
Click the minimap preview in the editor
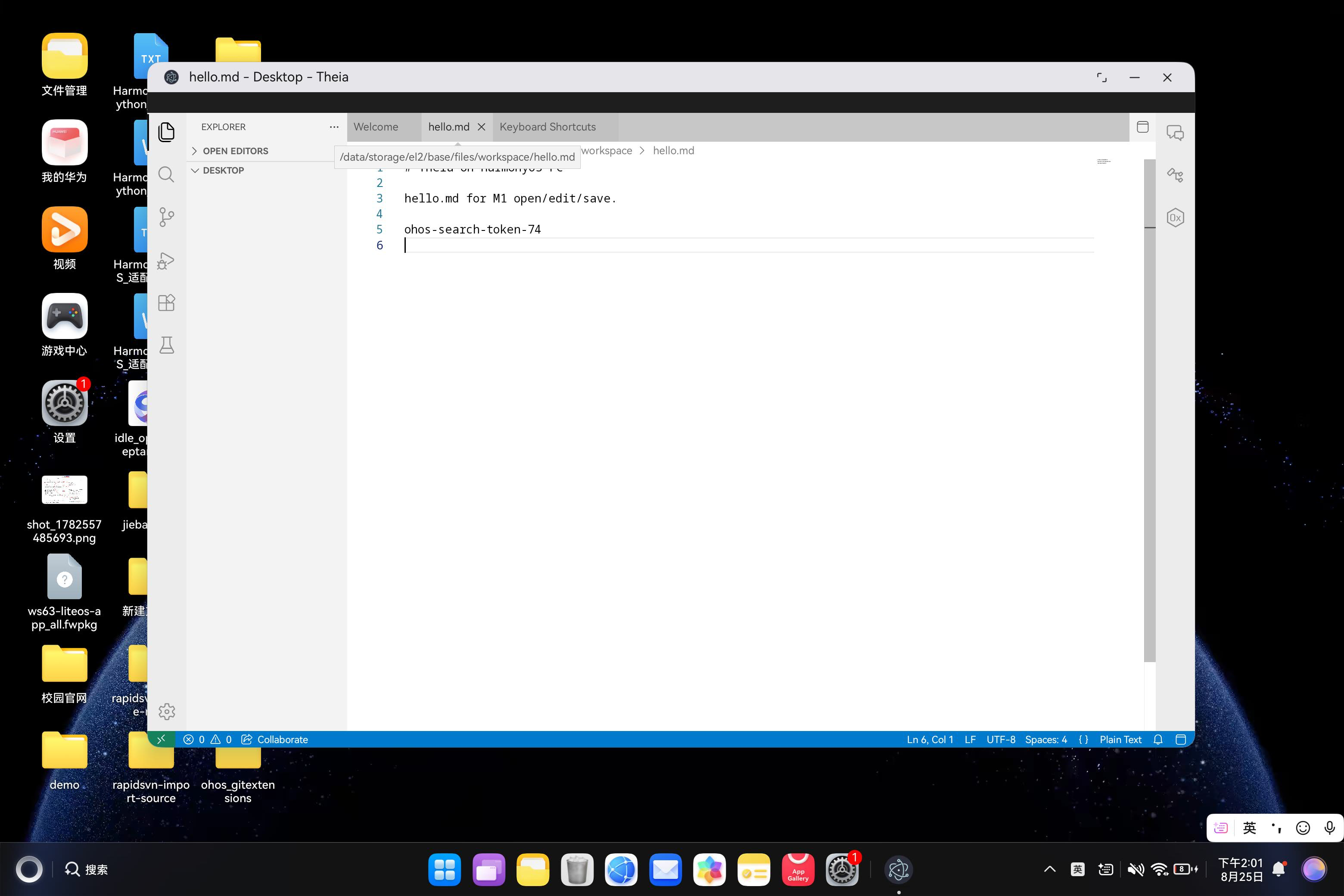[x=1104, y=162]
